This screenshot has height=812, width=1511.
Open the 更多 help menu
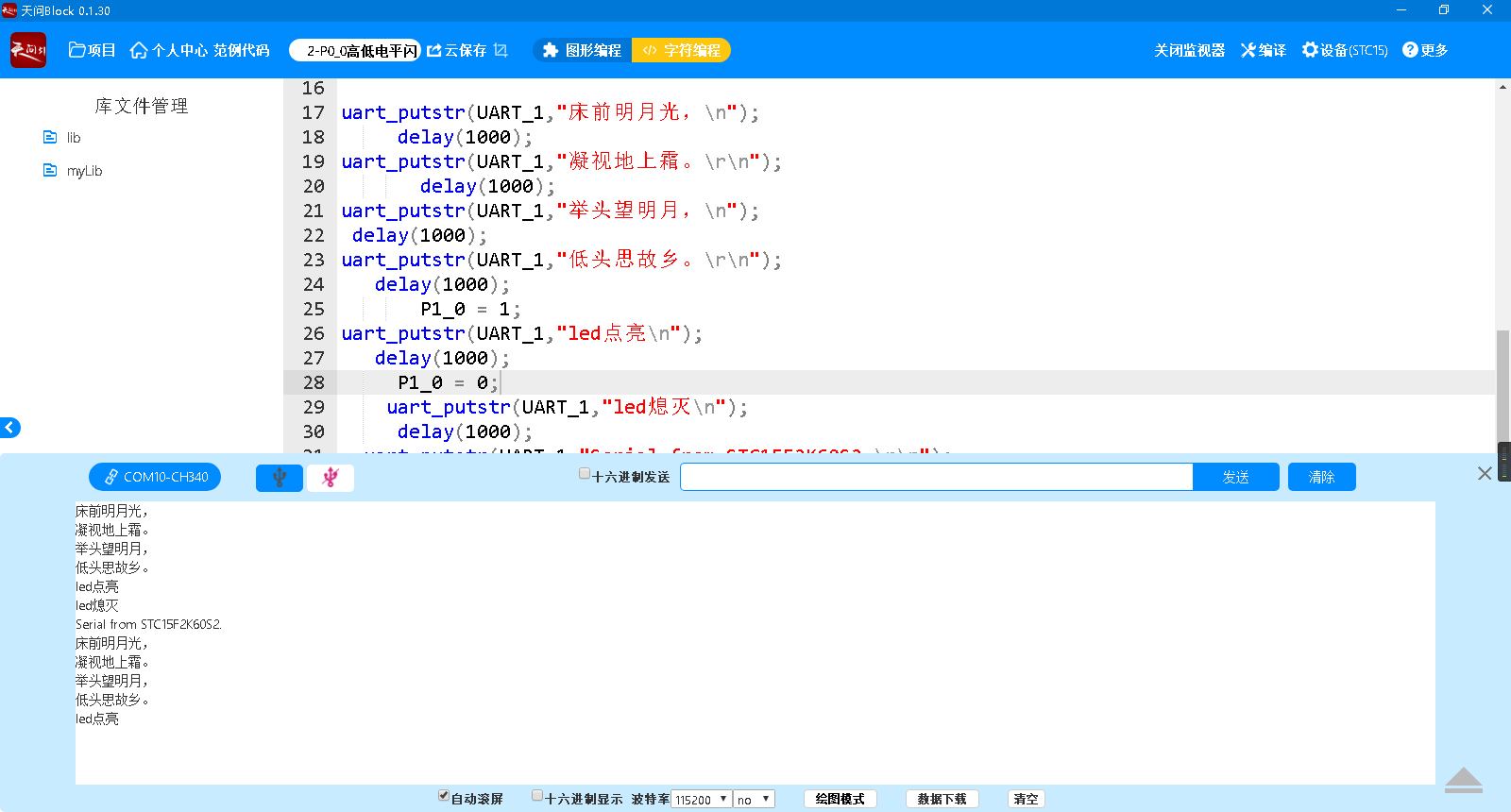(1425, 50)
